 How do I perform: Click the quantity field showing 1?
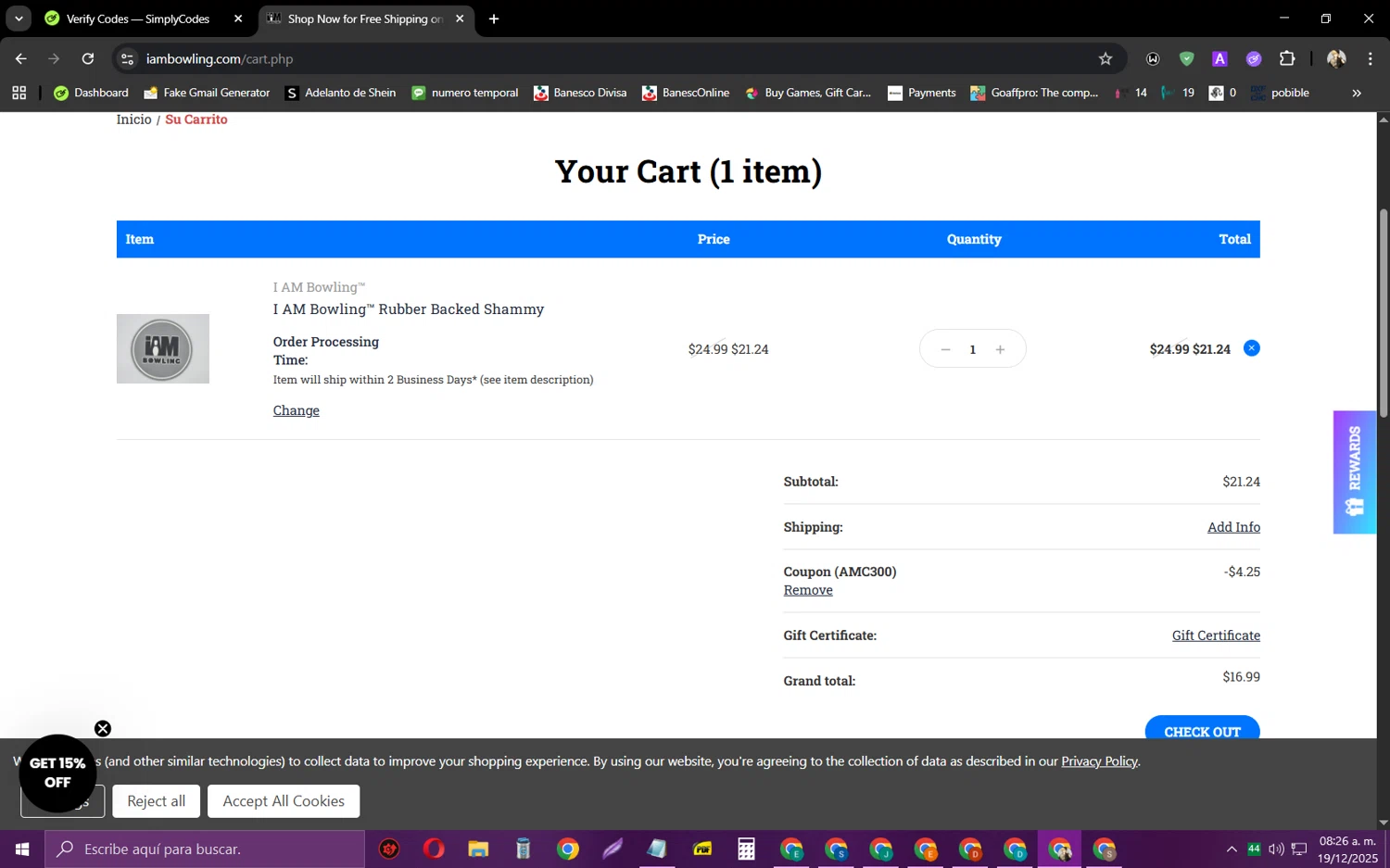point(972,349)
